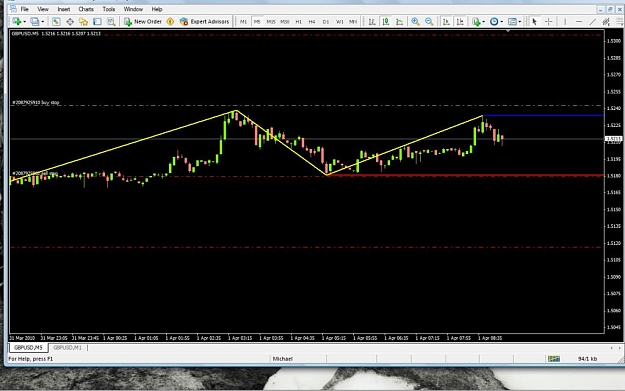Select the M5 timeframe button
This screenshot has height=391, width=625.
pyautogui.click(x=257, y=22)
